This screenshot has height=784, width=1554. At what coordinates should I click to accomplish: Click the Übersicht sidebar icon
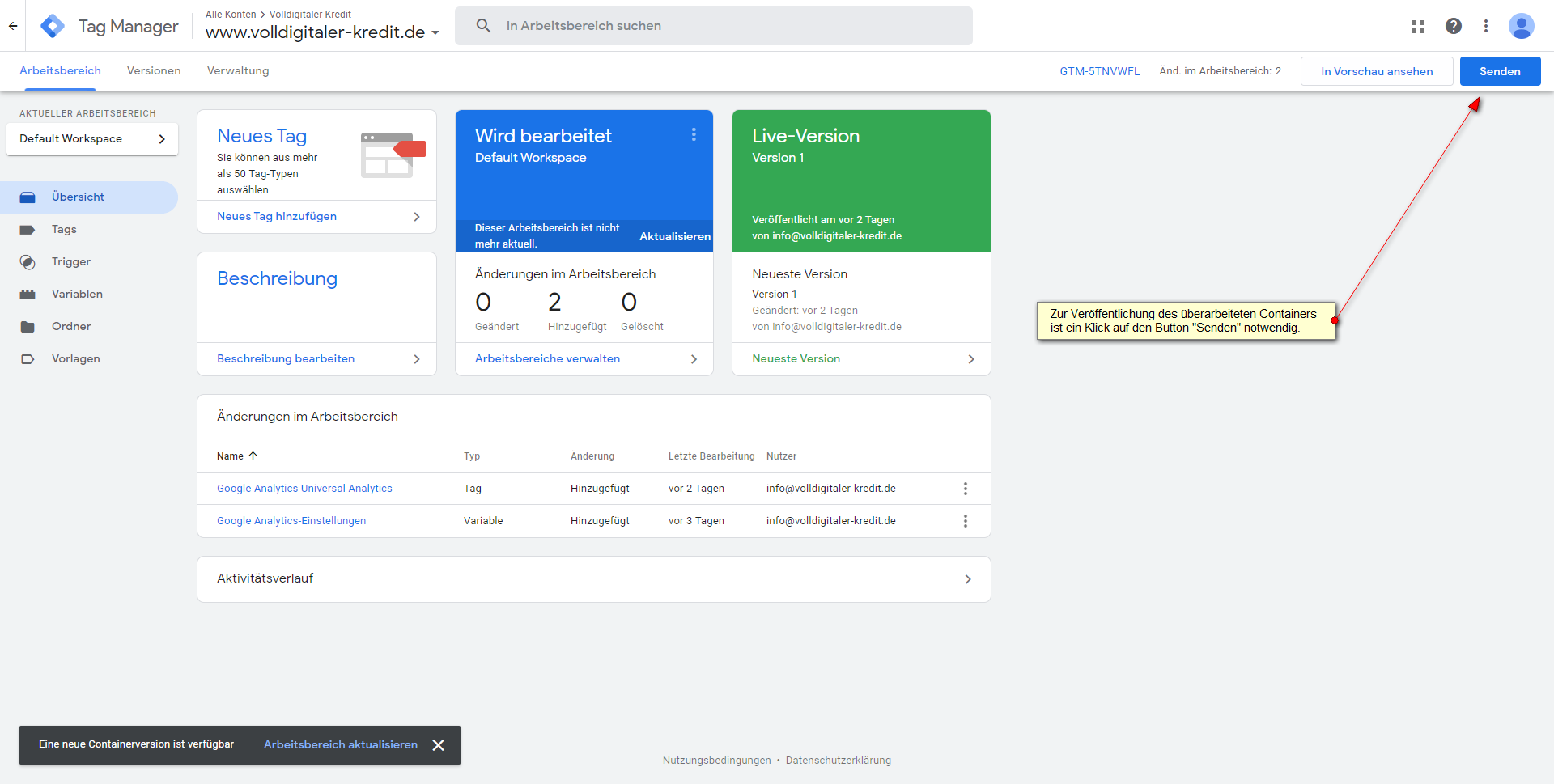pos(28,197)
